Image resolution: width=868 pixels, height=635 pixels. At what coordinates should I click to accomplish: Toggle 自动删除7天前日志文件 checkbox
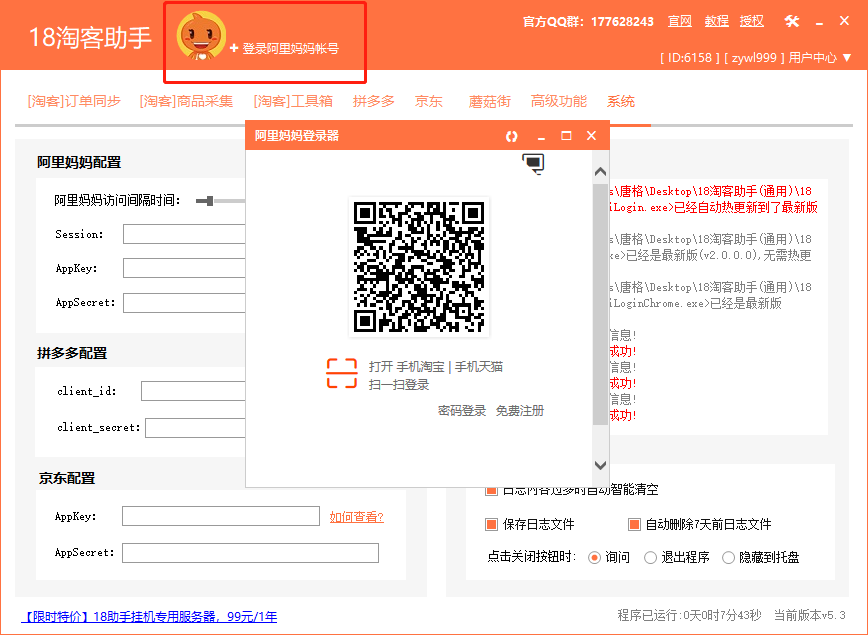coord(634,524)
